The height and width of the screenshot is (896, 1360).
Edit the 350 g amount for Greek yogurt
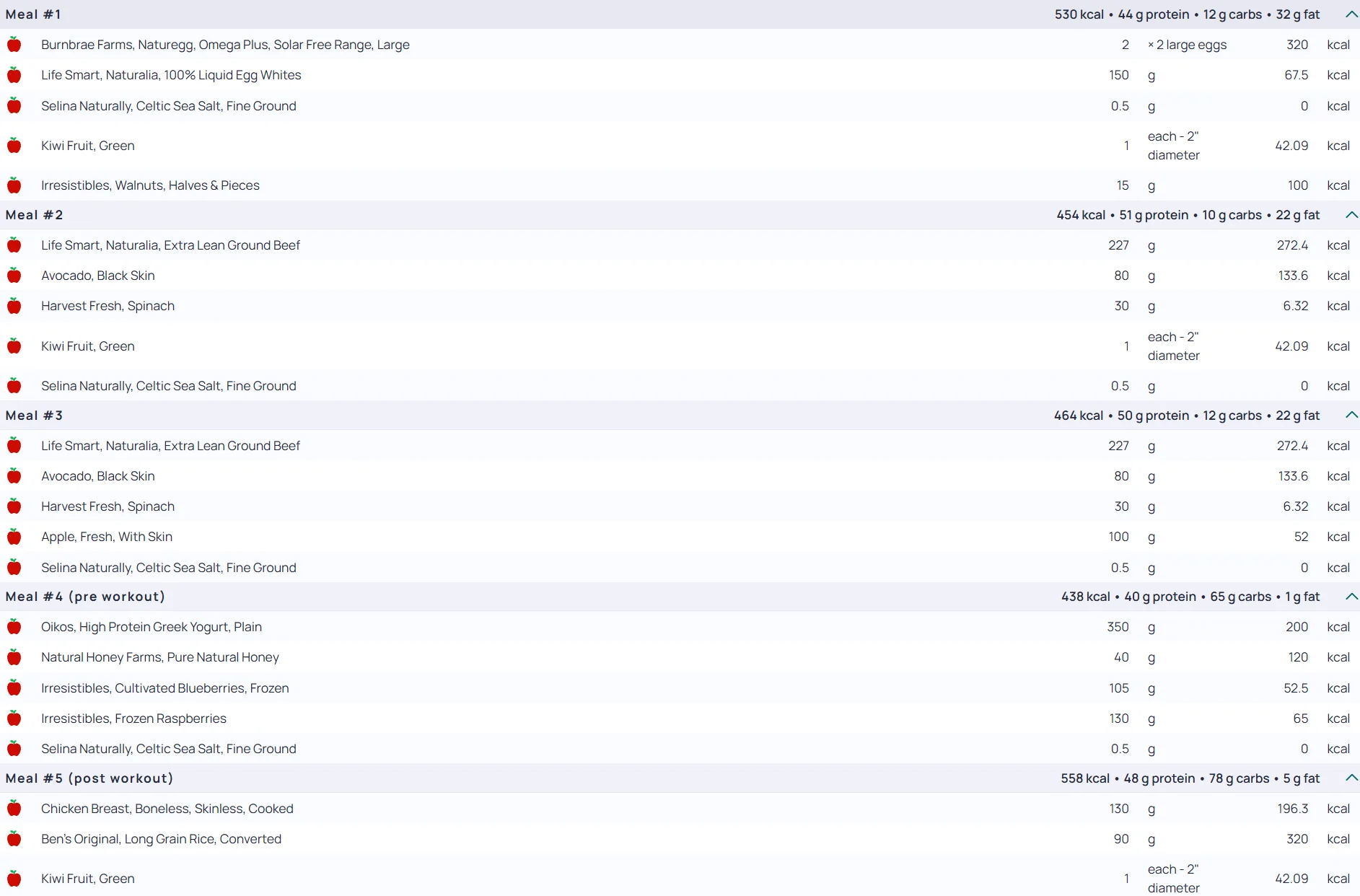click(1118, 627)
